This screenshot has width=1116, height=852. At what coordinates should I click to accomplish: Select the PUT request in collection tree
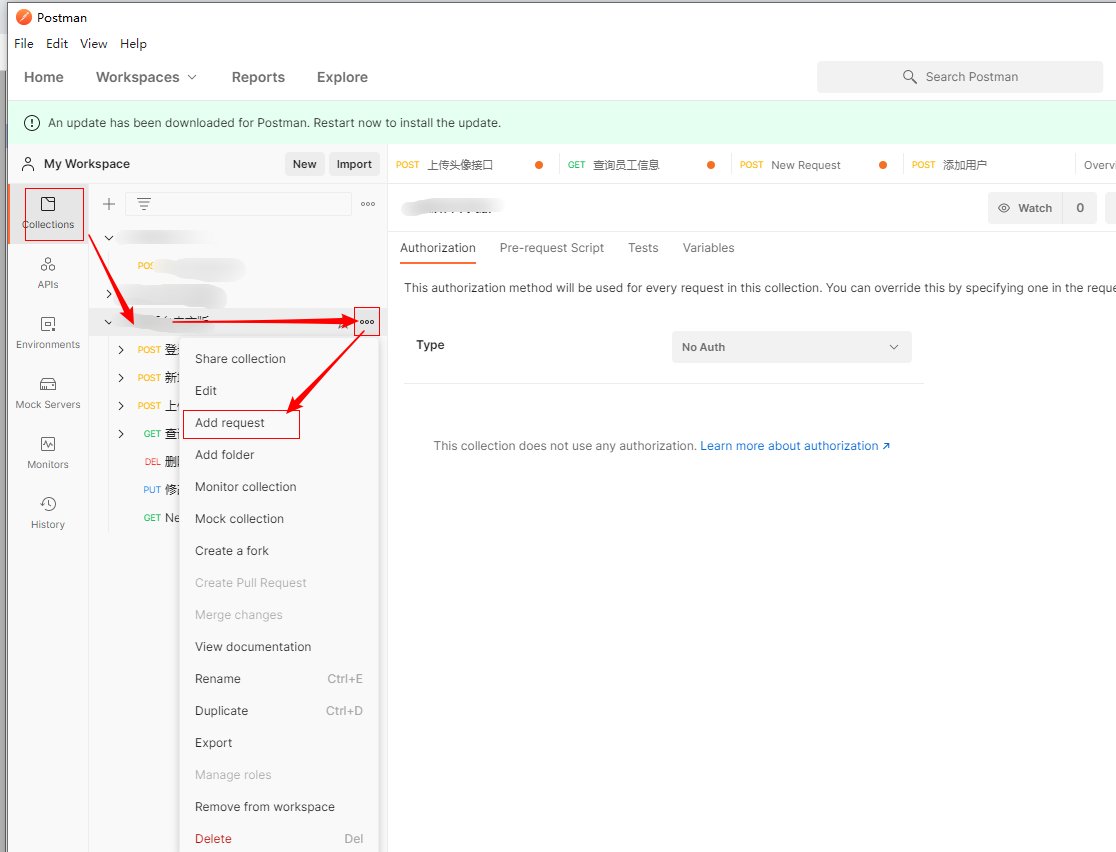[x=161, y=490]
